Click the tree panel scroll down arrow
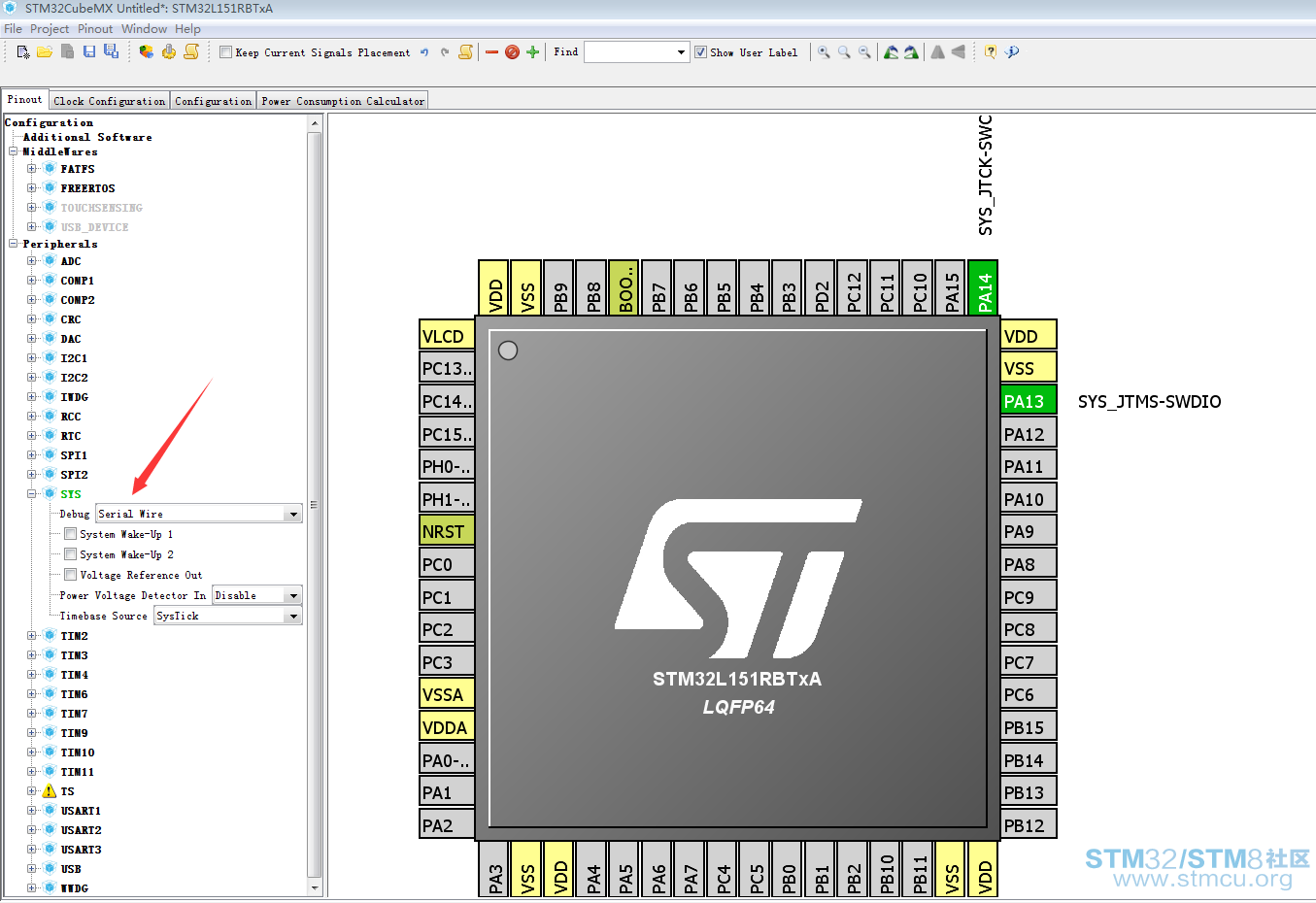The height and width of the screenshot is (903, 1316). (x=315, y=887)
